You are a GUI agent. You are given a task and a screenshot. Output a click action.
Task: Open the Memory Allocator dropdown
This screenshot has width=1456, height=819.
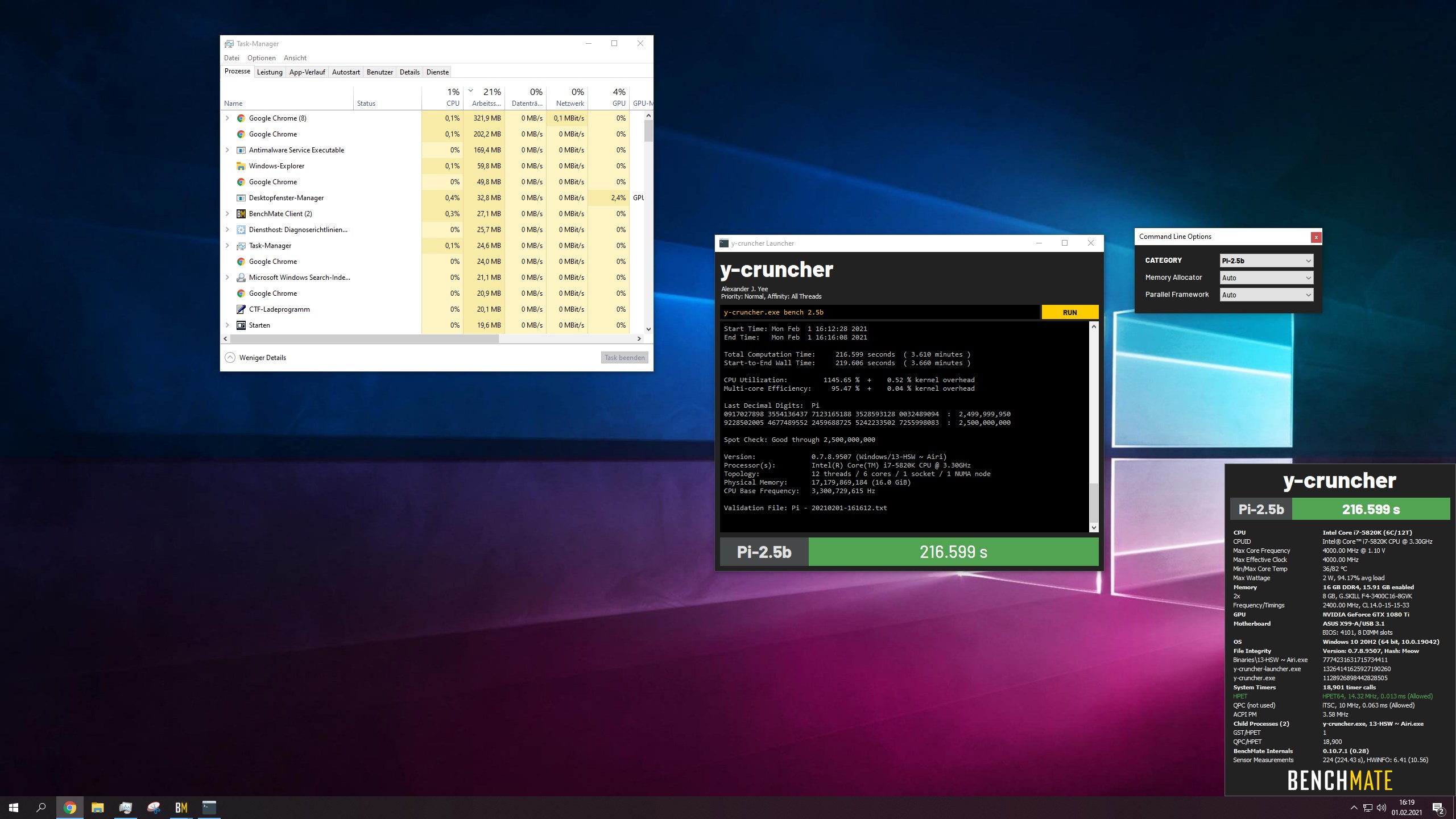tap(1267, 278)
